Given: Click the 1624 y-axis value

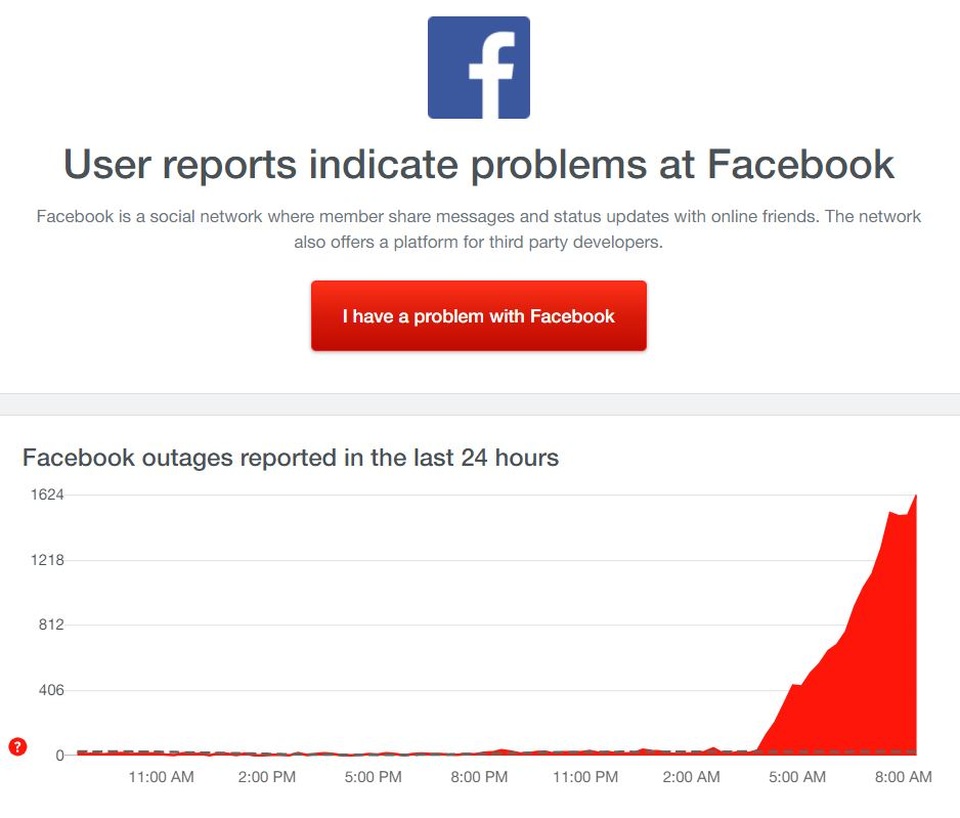Looking at the screenshot, I should pos(47,495).
